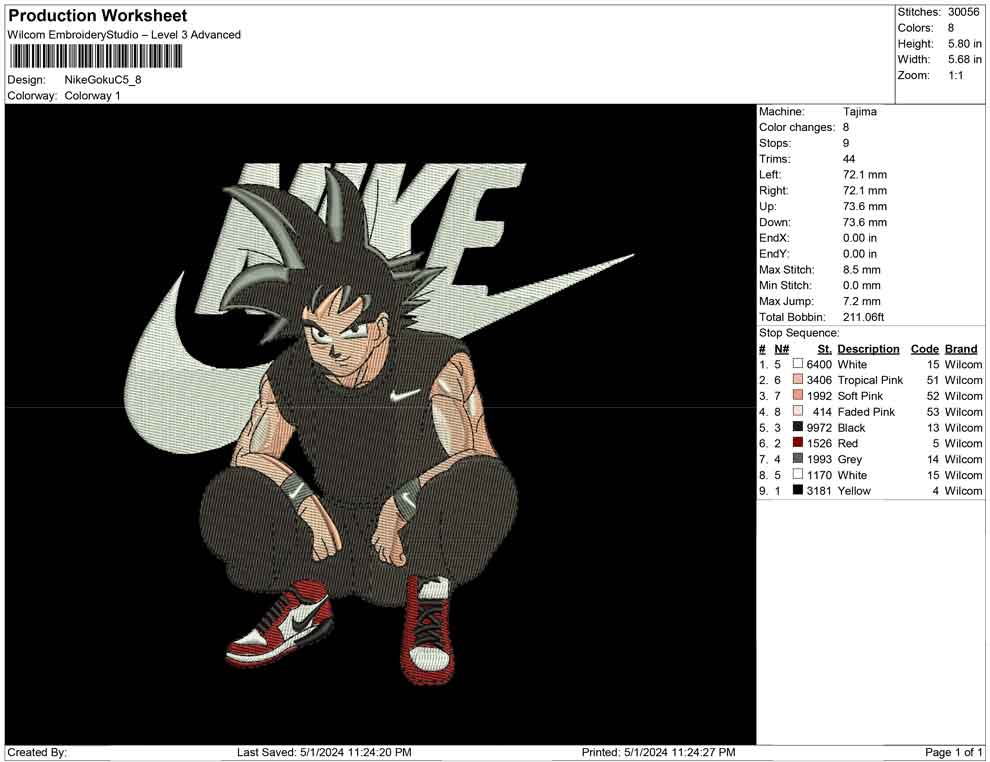Click the 'St.' column header
Screen dimensions: 990x762
click(x=825, y=349)
